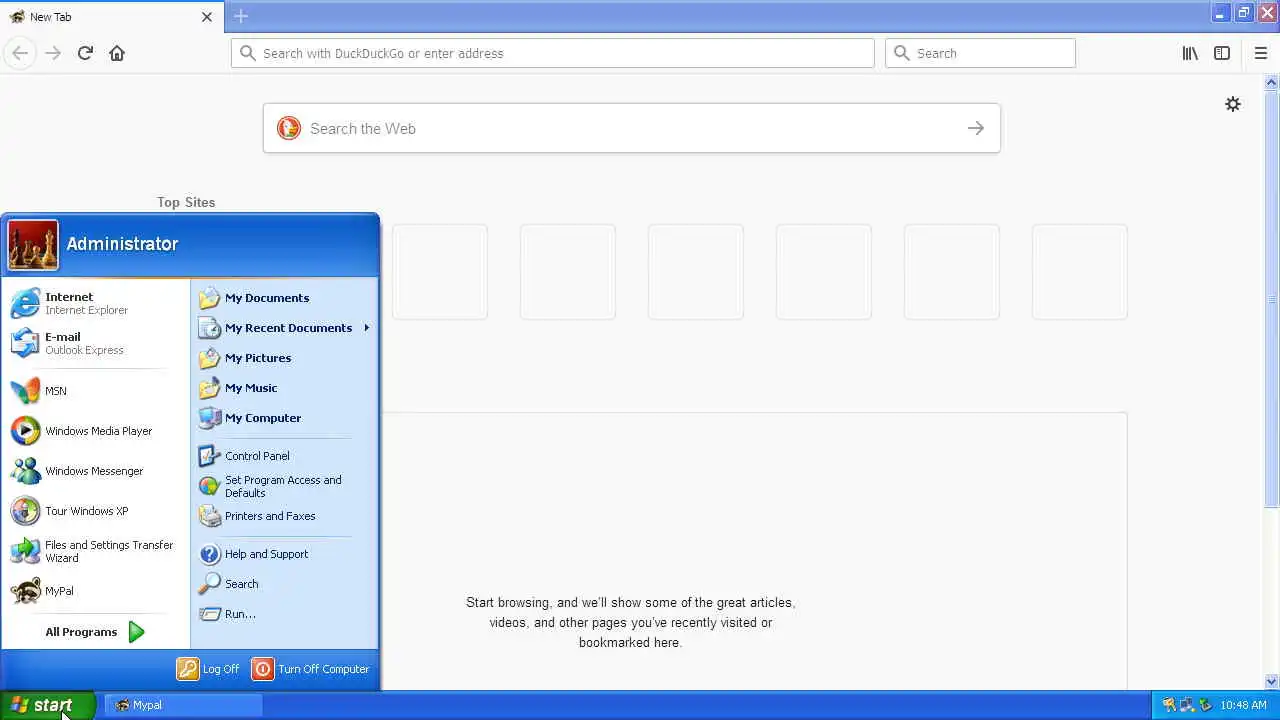1280x720 pixels.
Task: Click the Windows start button
Action: tap(47, 705)
